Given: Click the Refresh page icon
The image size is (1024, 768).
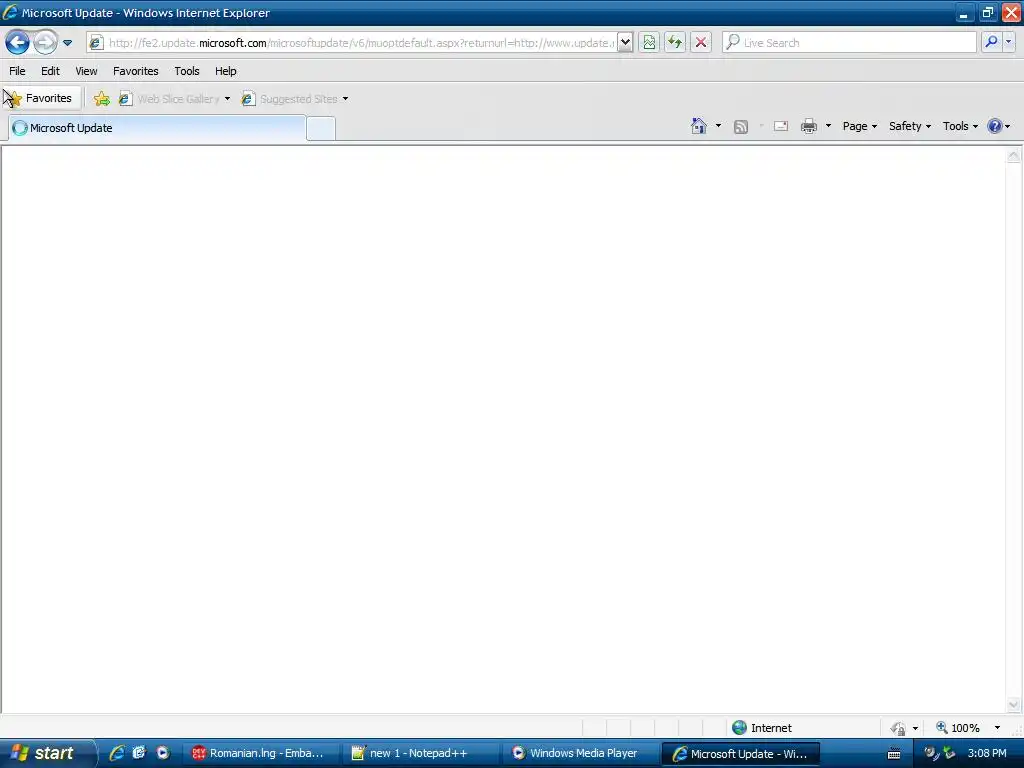Looking at the screenshot, I should pyautogui.click(x=675, y=42).
